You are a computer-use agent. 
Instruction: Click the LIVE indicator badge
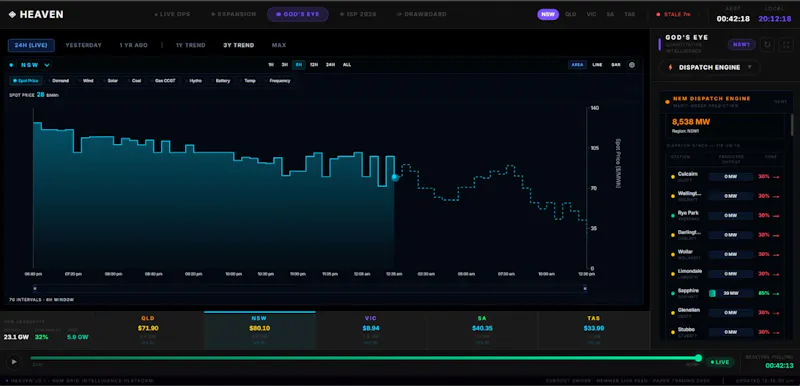(x=720, y=362)
